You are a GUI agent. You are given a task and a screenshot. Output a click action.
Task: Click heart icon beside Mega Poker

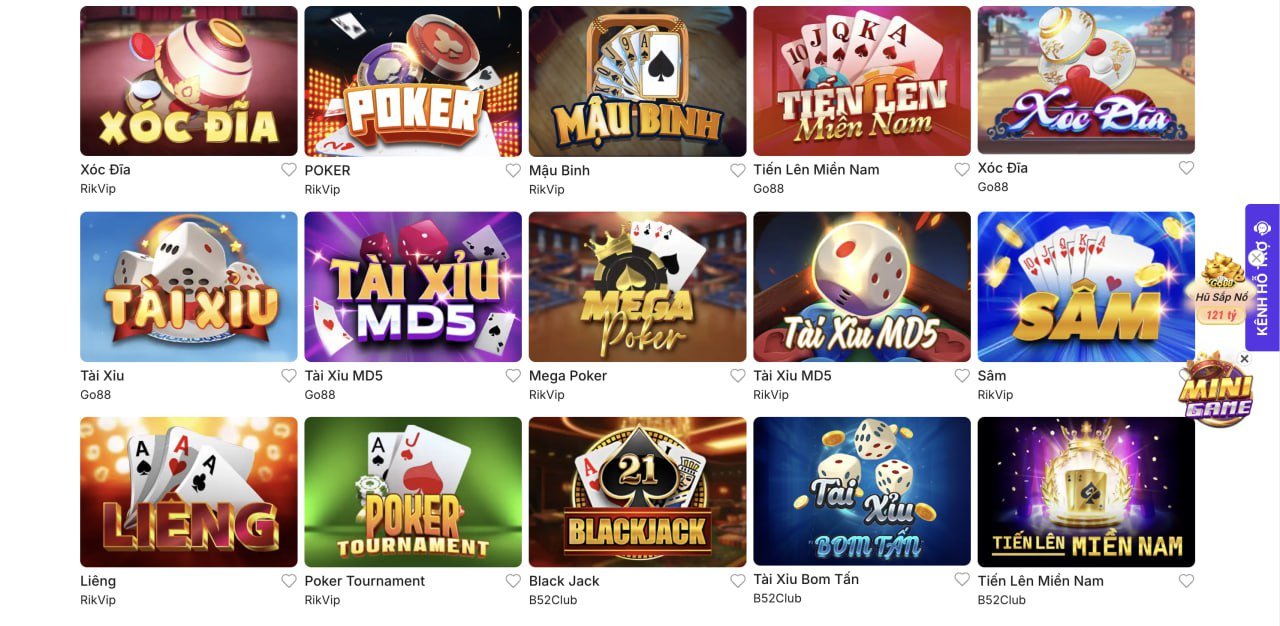[x=738, y=376]
